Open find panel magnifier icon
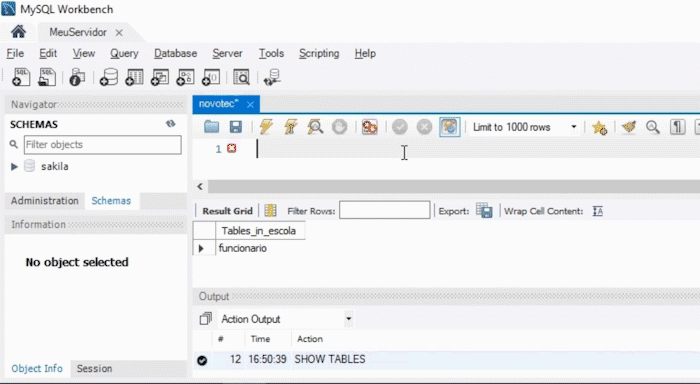This screenshot has width=700, height=384. 653,127
